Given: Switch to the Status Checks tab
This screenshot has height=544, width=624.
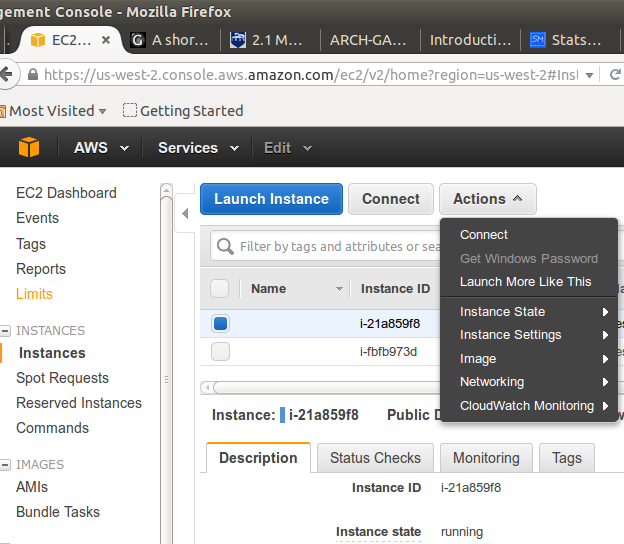Looking at the screenshot, I should [x=375, y=458].
